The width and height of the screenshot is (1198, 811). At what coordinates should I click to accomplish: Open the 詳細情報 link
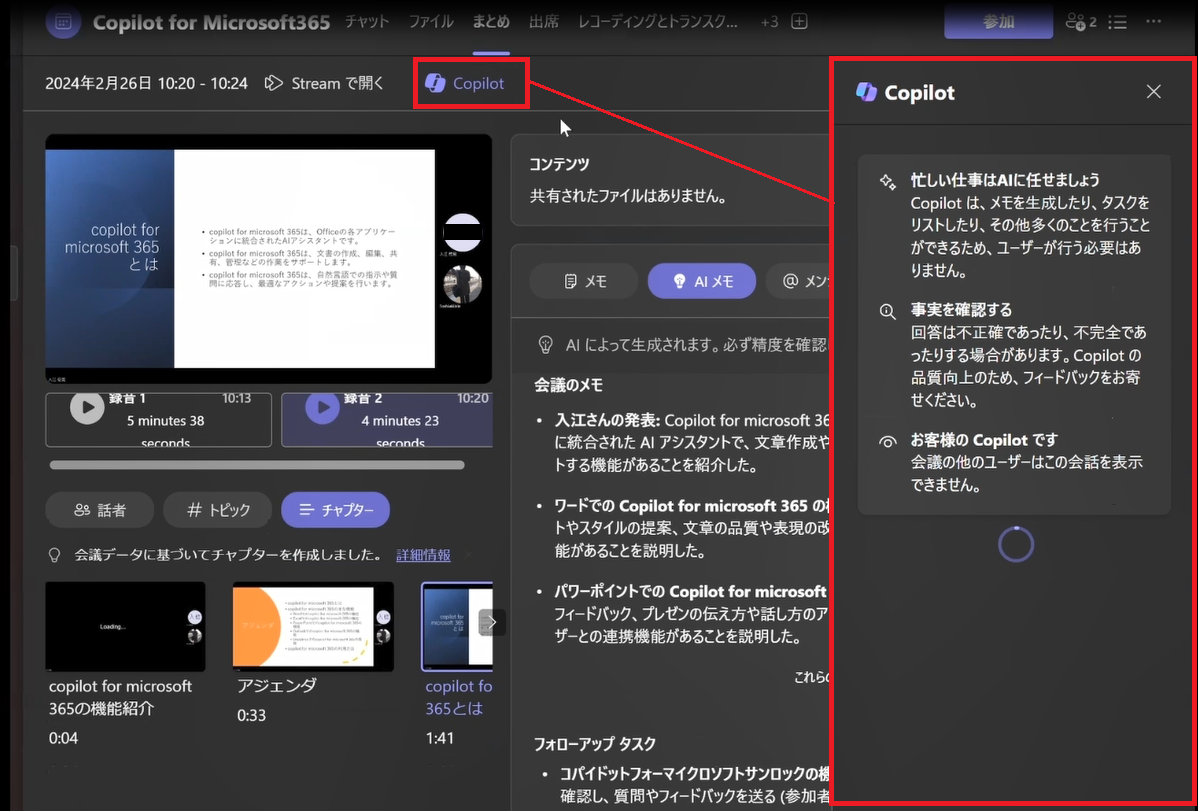pos(422,554)
